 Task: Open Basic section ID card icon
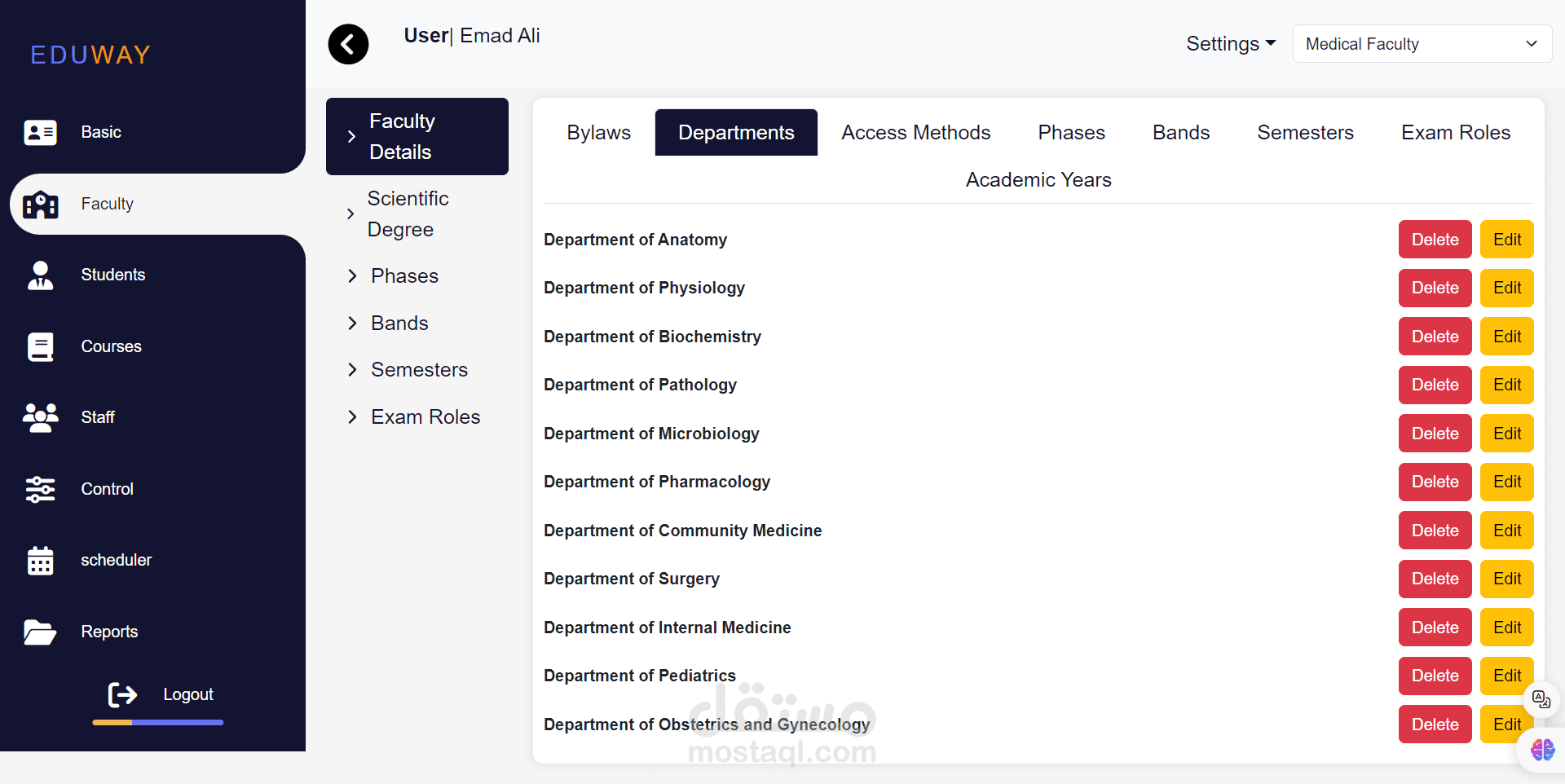click(40, 132)
